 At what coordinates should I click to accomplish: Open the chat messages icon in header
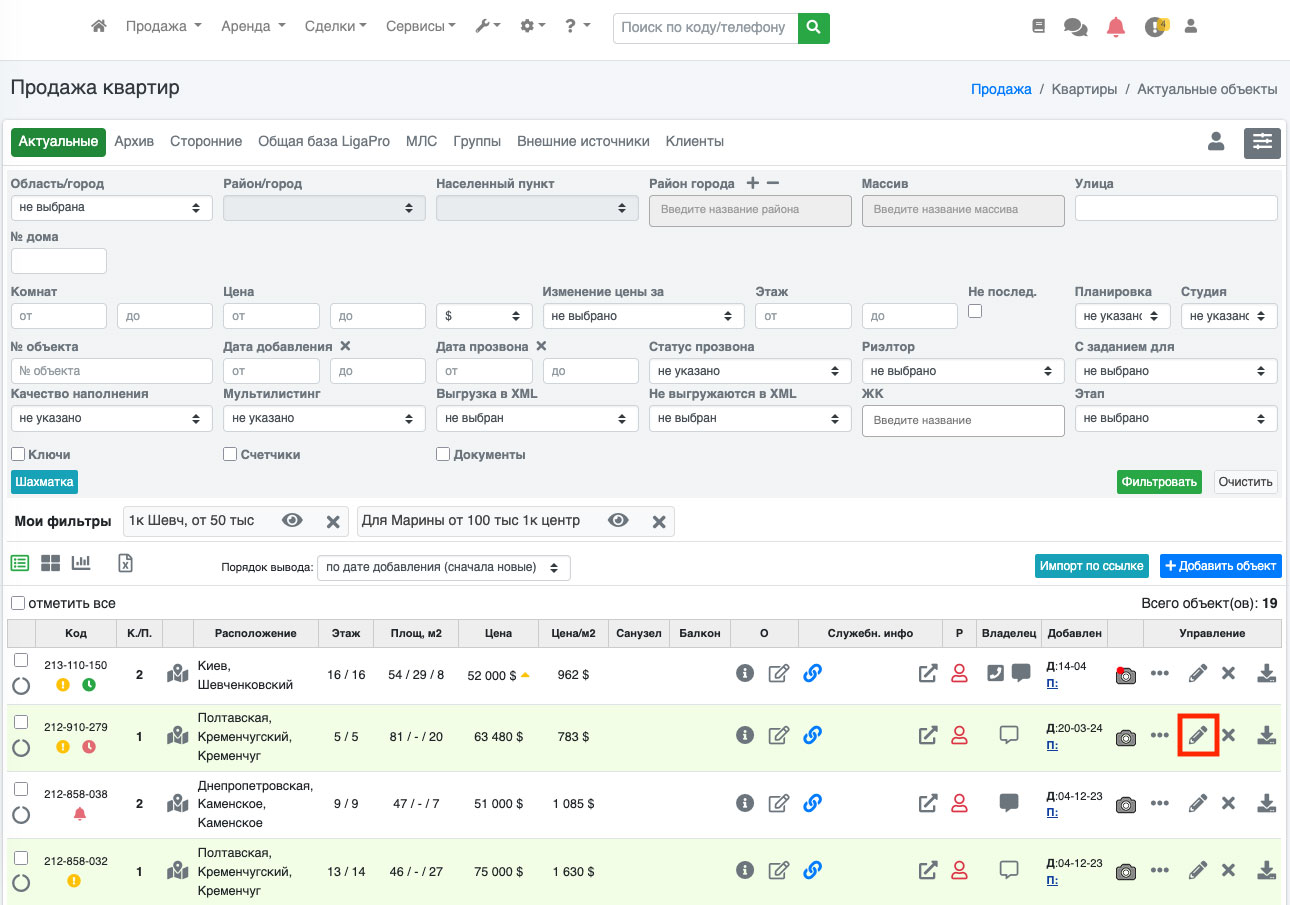(x=1076, y=27)
